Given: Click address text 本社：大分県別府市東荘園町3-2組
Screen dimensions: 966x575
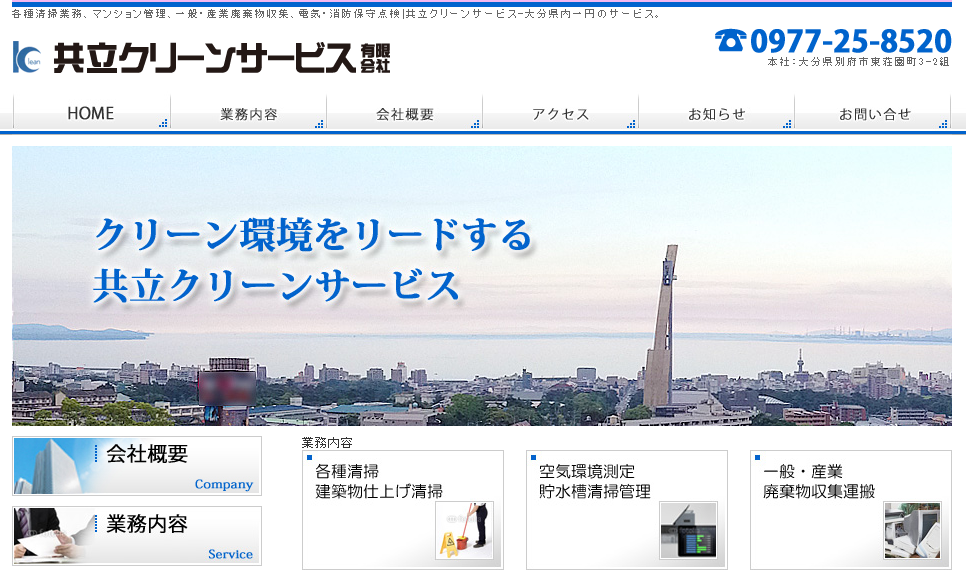Looking at the screenshot, I should click(x=858, y=62).
